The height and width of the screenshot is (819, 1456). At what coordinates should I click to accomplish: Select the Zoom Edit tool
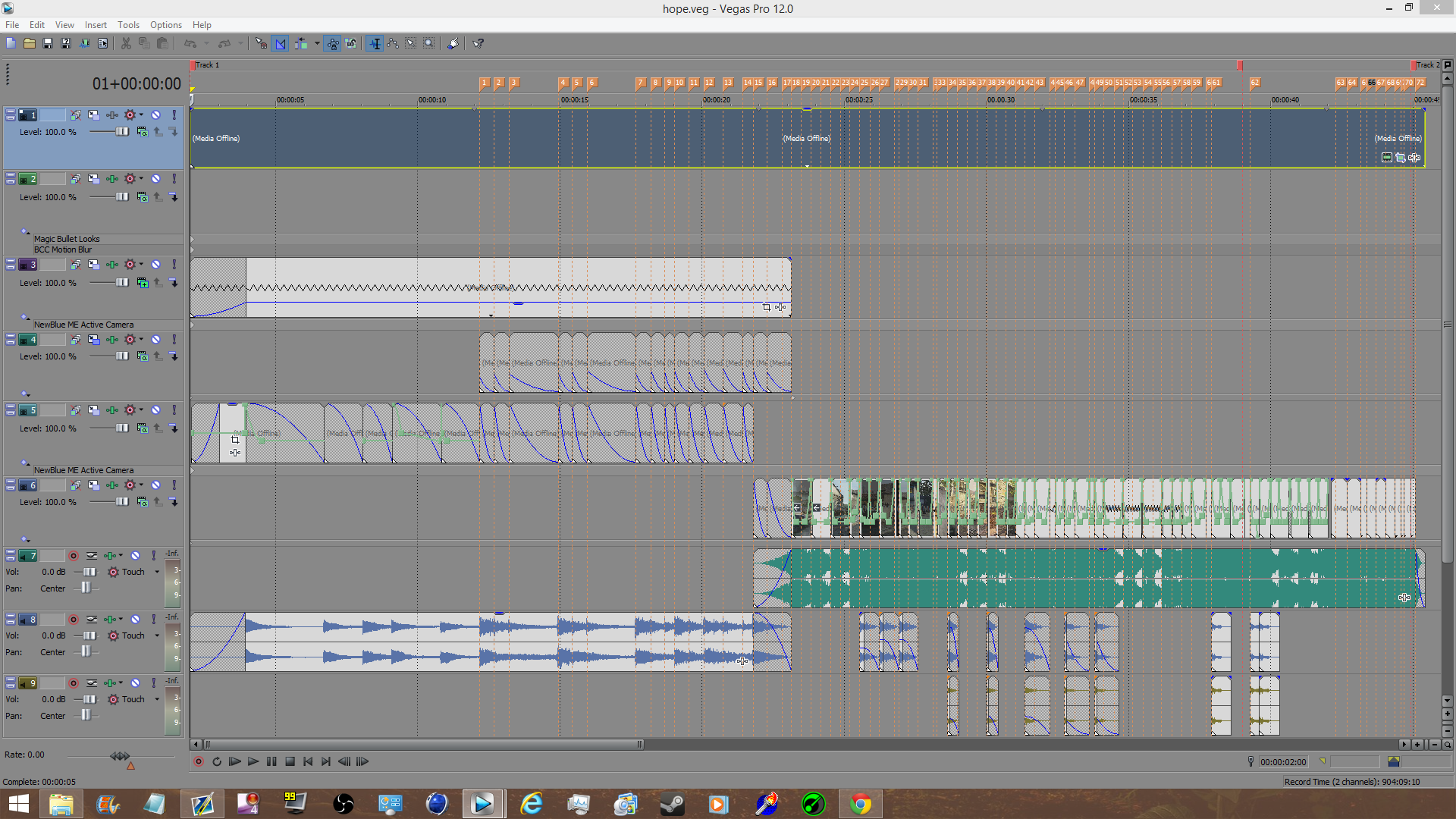point(429,43)
